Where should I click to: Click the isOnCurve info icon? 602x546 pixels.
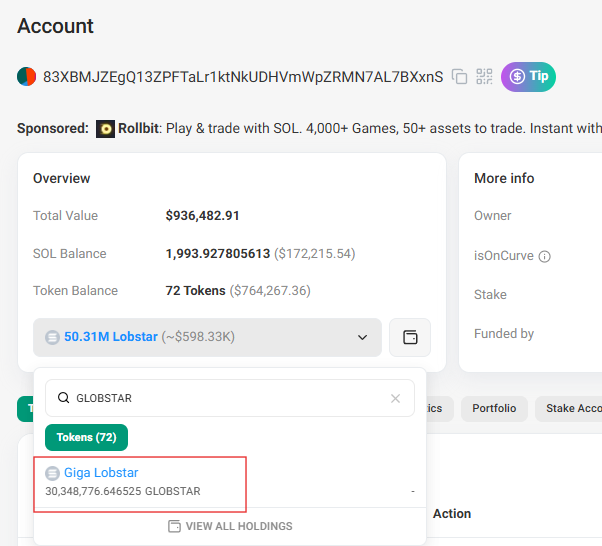(x=544, y=256)
